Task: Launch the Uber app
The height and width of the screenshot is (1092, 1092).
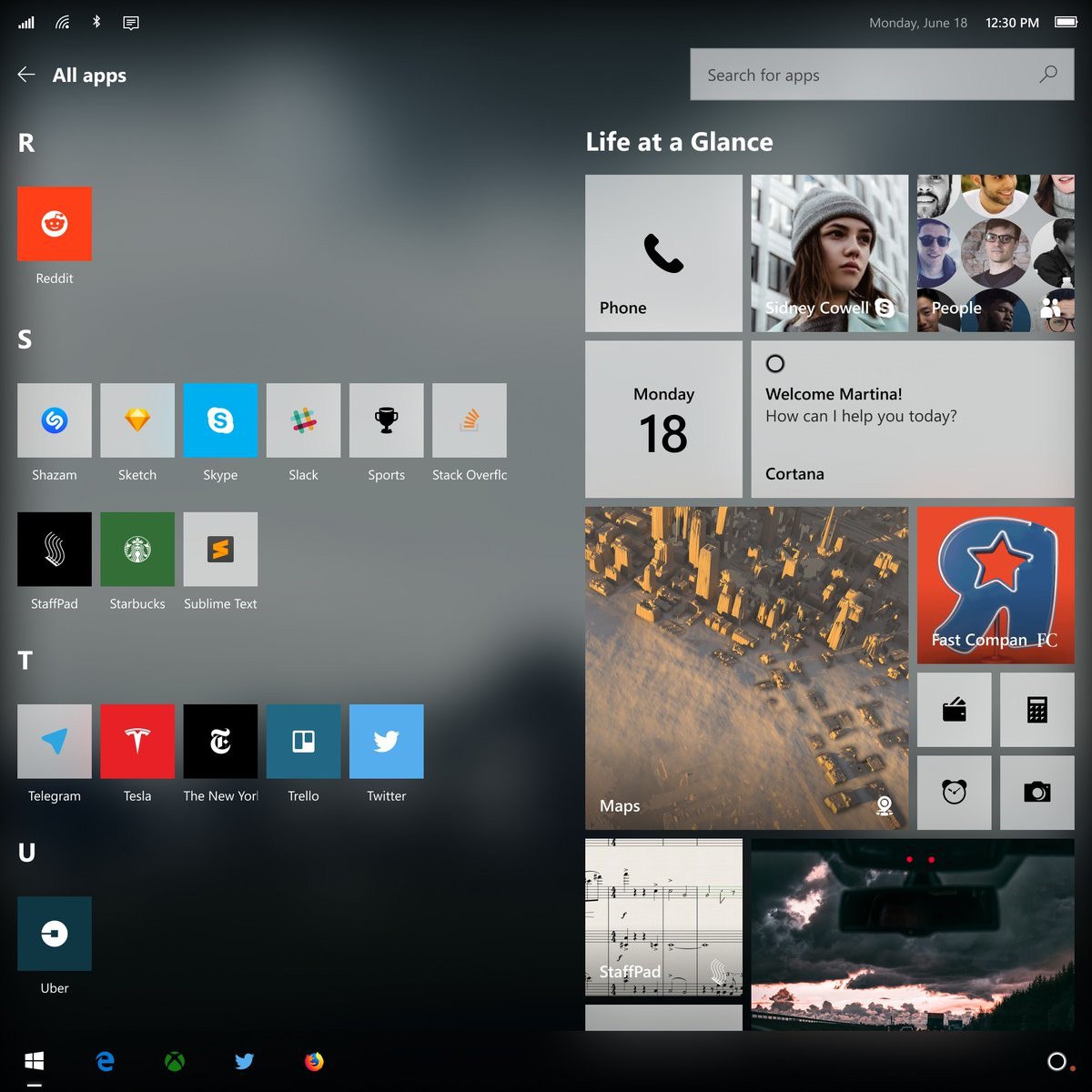Action: (x=55, y=934)
